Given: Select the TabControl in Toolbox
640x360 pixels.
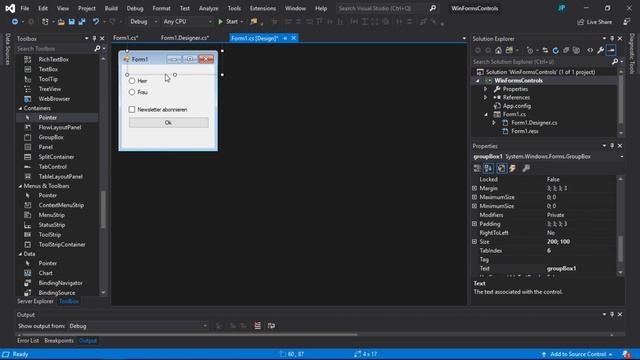Looking at the screenshot, I should [53, 167].
